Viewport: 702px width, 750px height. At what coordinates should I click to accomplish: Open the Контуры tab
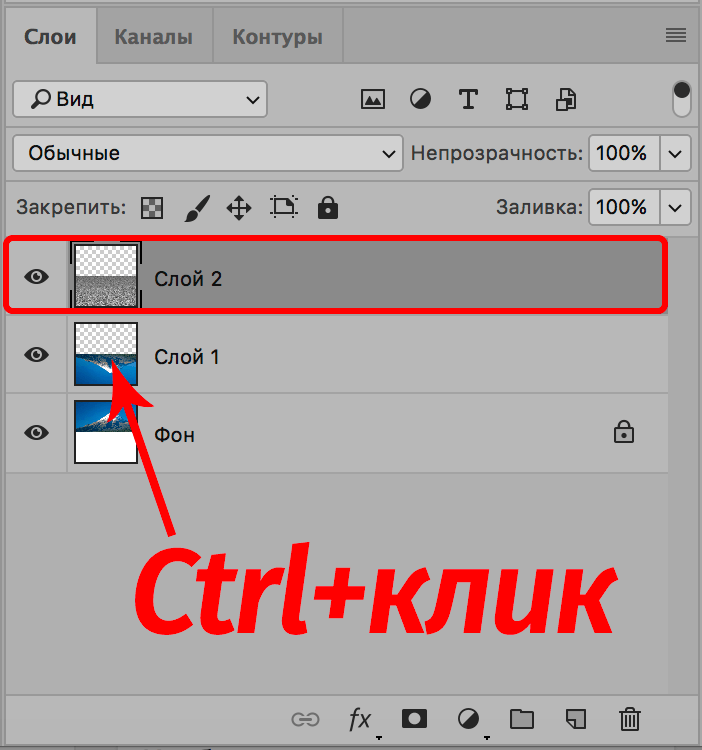[x=277, y=37]
